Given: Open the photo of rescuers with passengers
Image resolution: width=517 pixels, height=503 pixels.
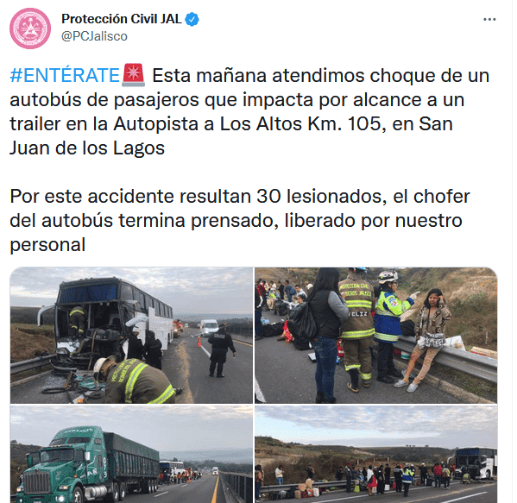Looking at the screenshot, I should [x=376, y=335].
